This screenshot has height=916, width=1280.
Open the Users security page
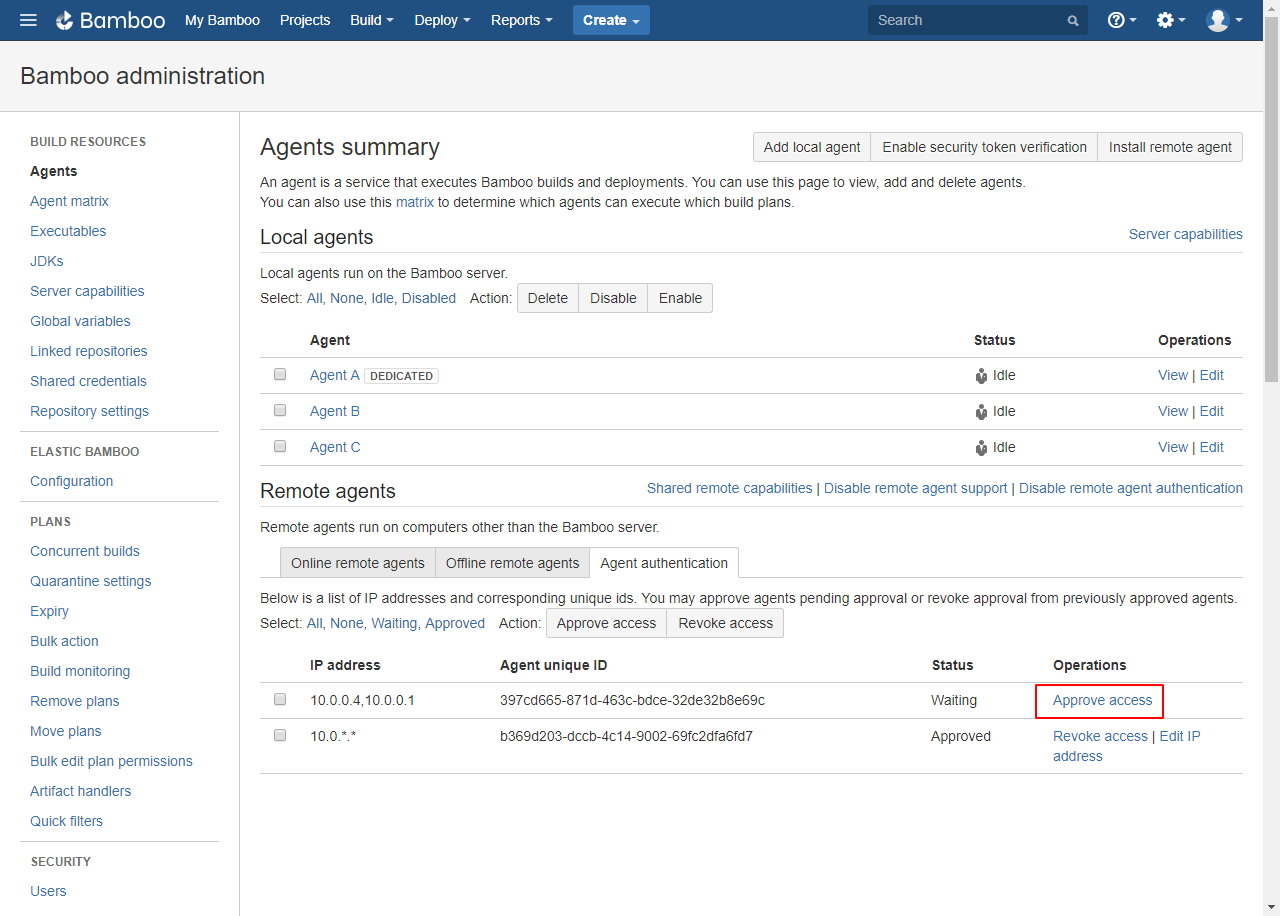[x=48, y=891]
